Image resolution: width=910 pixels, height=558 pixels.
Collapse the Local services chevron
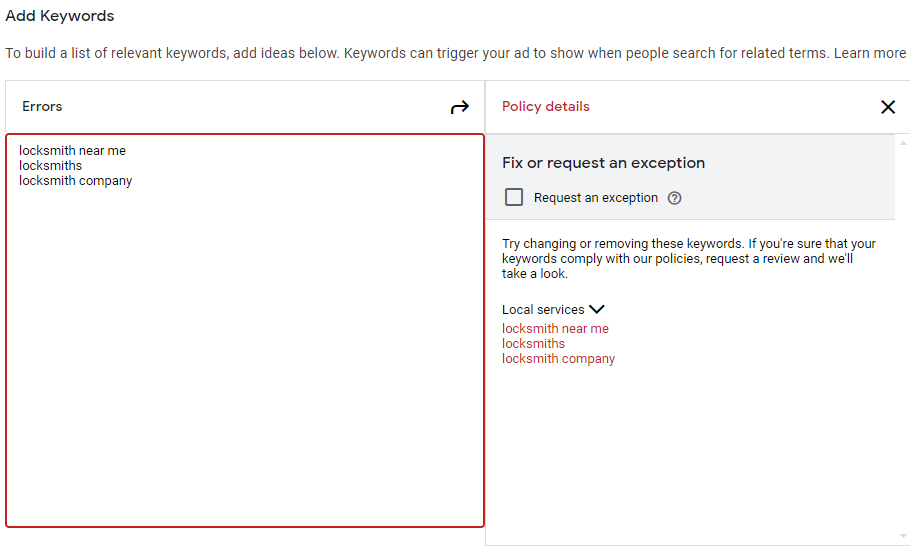[x=597, y=309]
